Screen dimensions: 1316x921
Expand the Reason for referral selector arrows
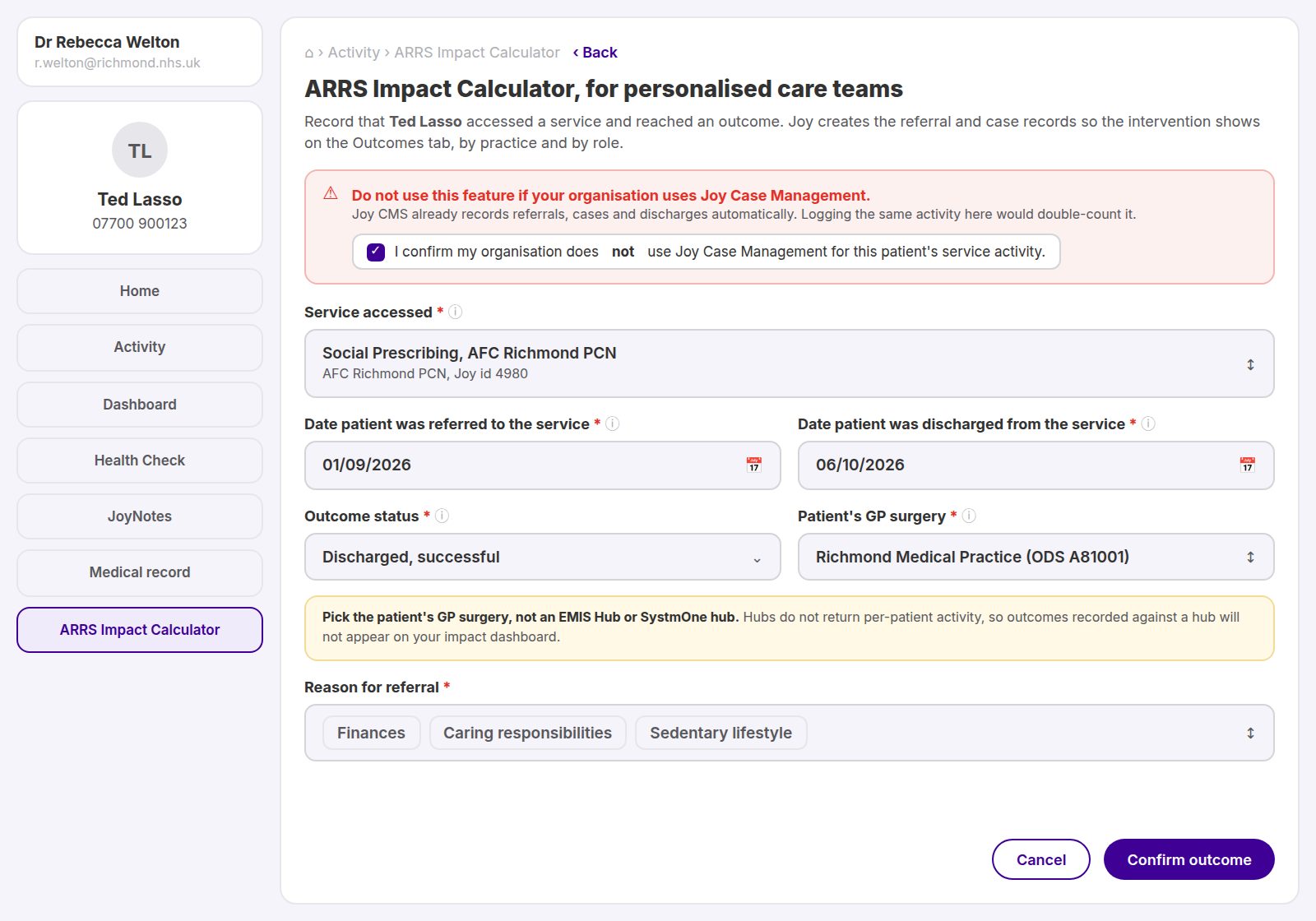[1250, 733]
